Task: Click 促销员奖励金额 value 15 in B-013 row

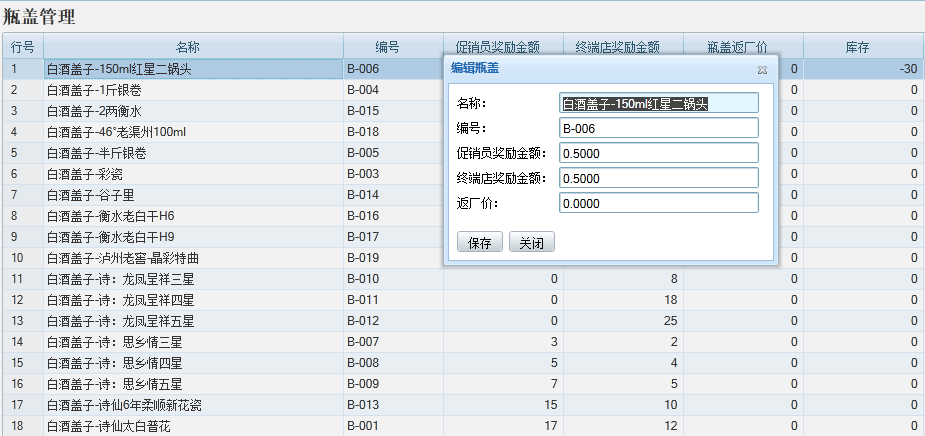Action: tap(503, 405)
